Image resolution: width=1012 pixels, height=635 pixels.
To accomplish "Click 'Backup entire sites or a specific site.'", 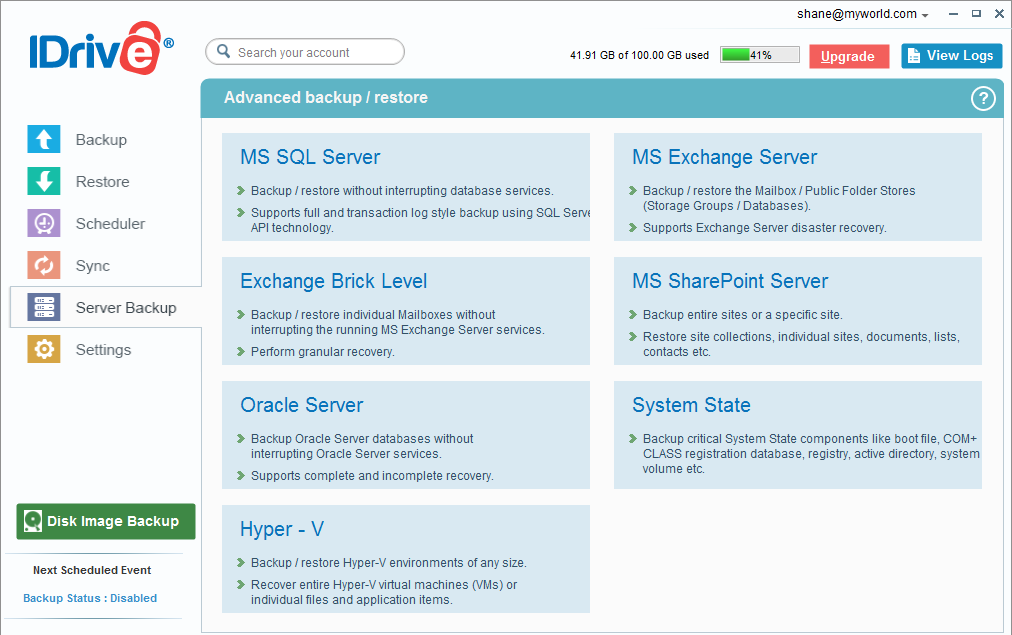I will 742,315.
